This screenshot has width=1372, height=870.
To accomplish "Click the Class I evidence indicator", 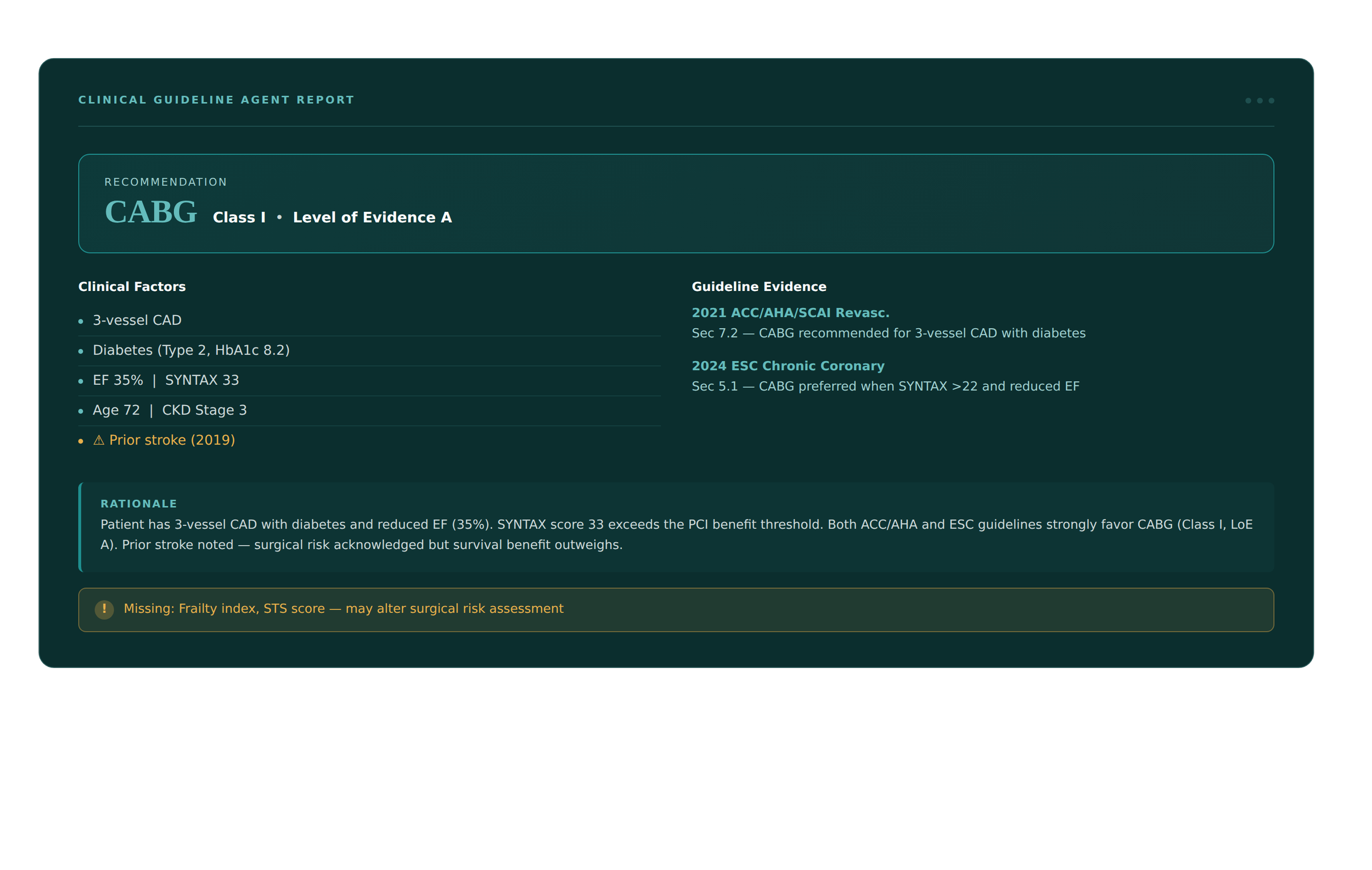I will pyautogui.click(x=239, y=217).
